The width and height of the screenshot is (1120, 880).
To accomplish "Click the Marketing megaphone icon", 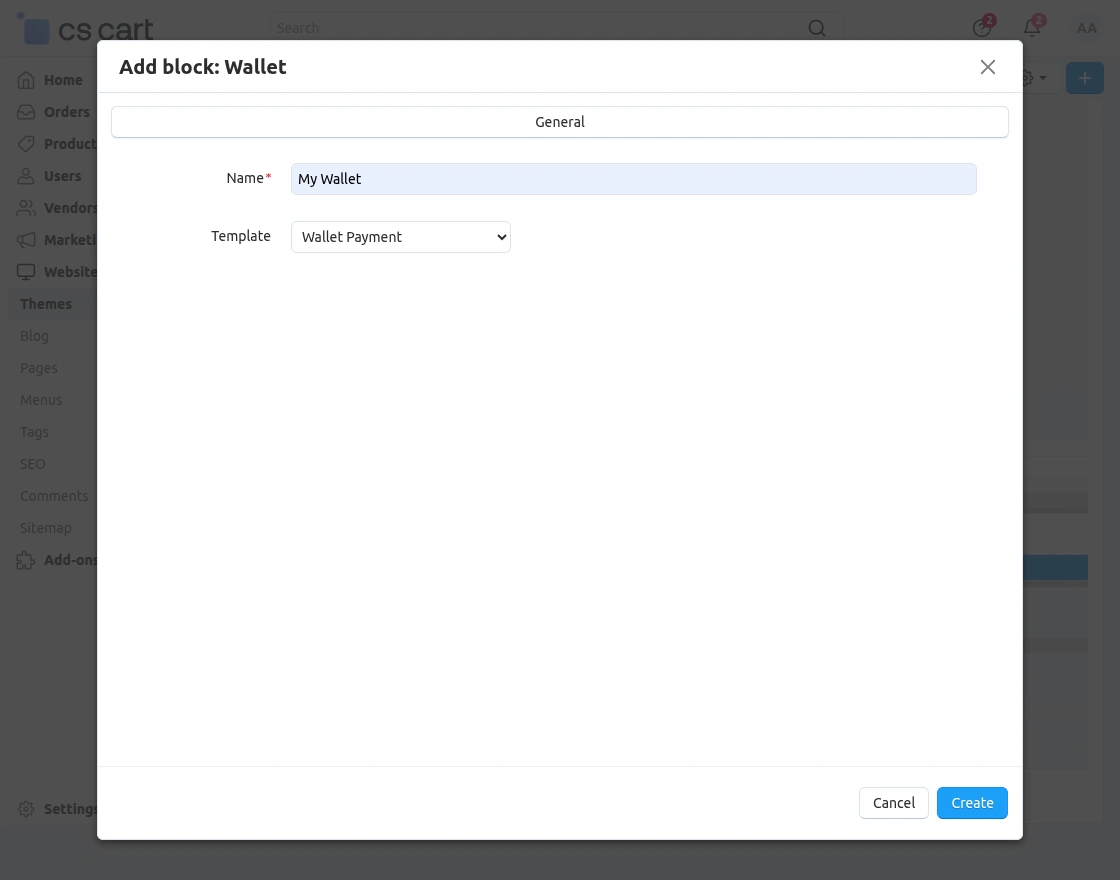I will [26, 240].
